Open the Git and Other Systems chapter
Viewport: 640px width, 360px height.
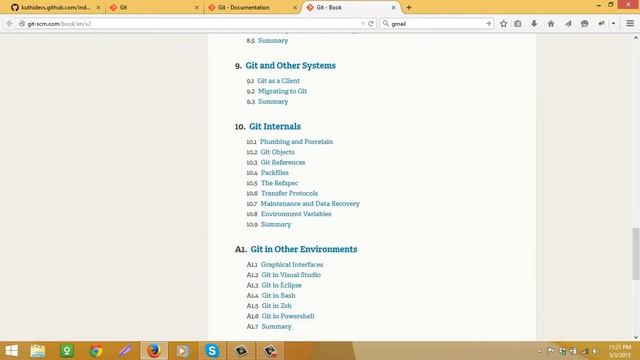click(291, 65)
